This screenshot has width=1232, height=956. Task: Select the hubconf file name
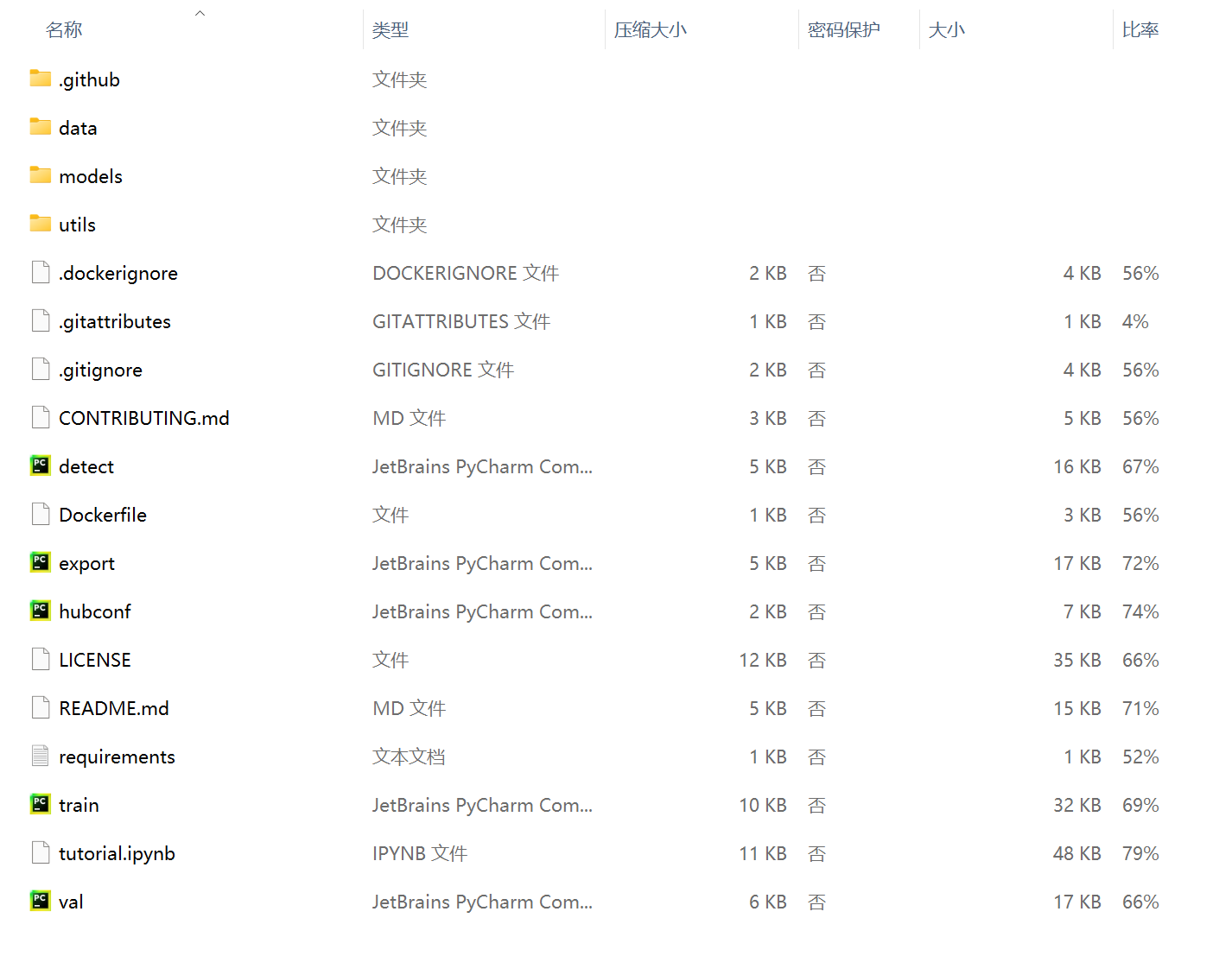[x=95, y=611]
